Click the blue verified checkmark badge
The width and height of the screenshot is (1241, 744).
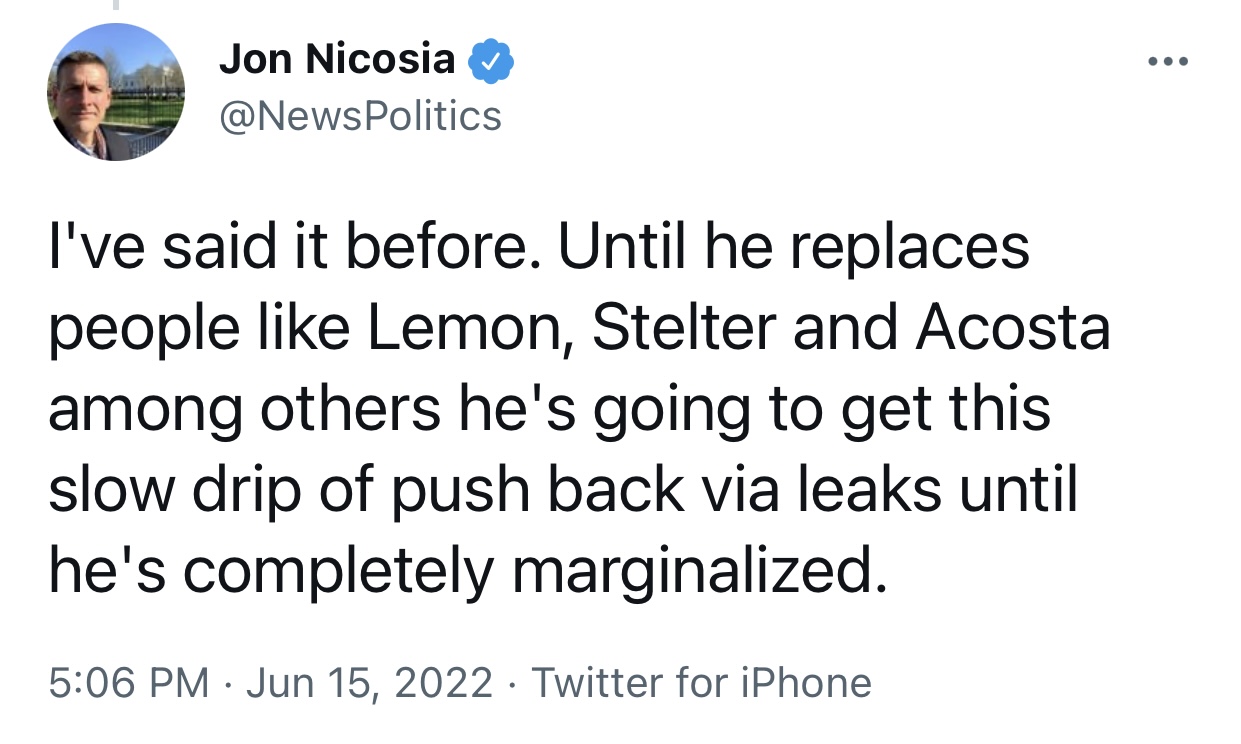coord(491,62)
